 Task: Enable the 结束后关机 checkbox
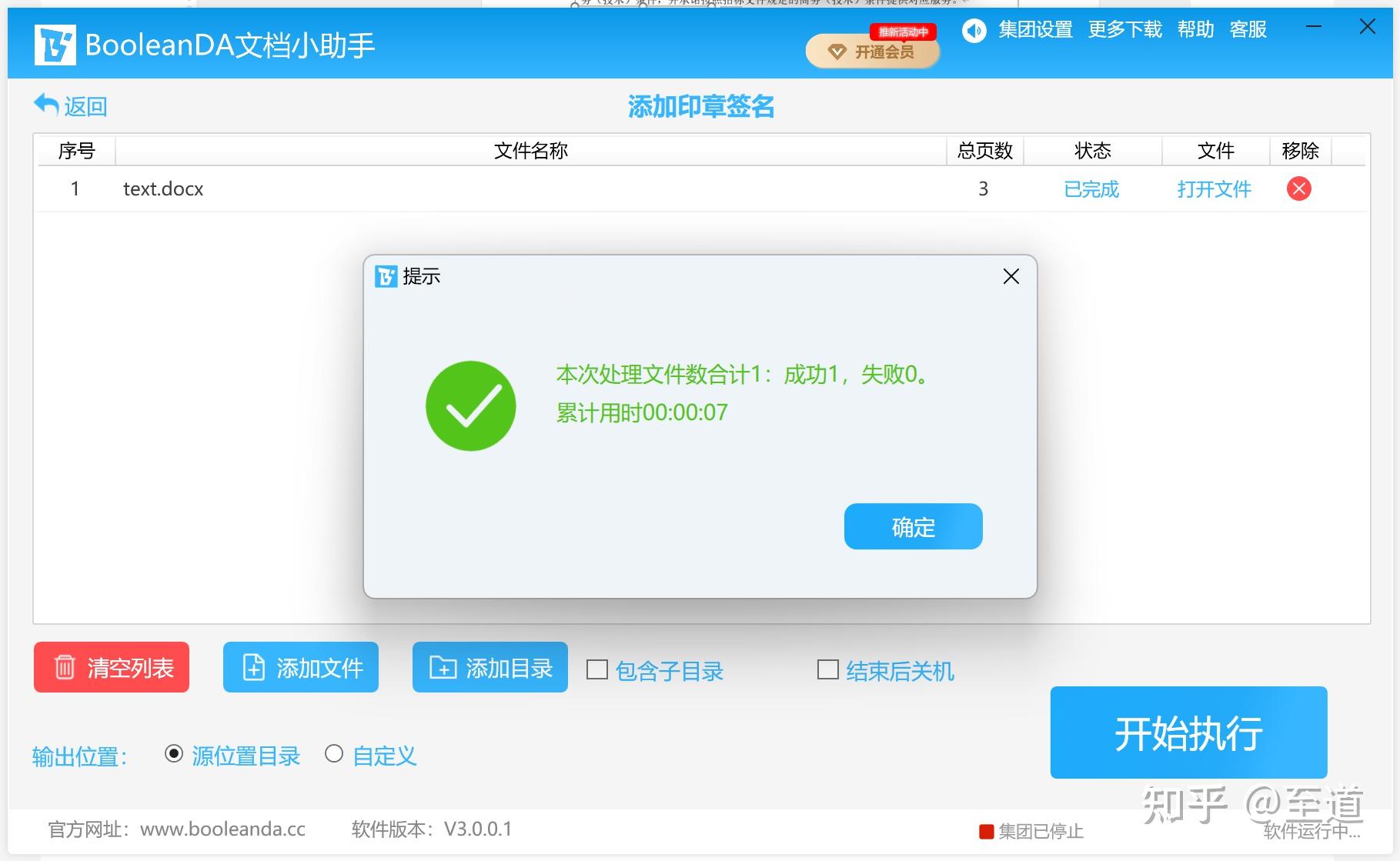coord(827,670)
